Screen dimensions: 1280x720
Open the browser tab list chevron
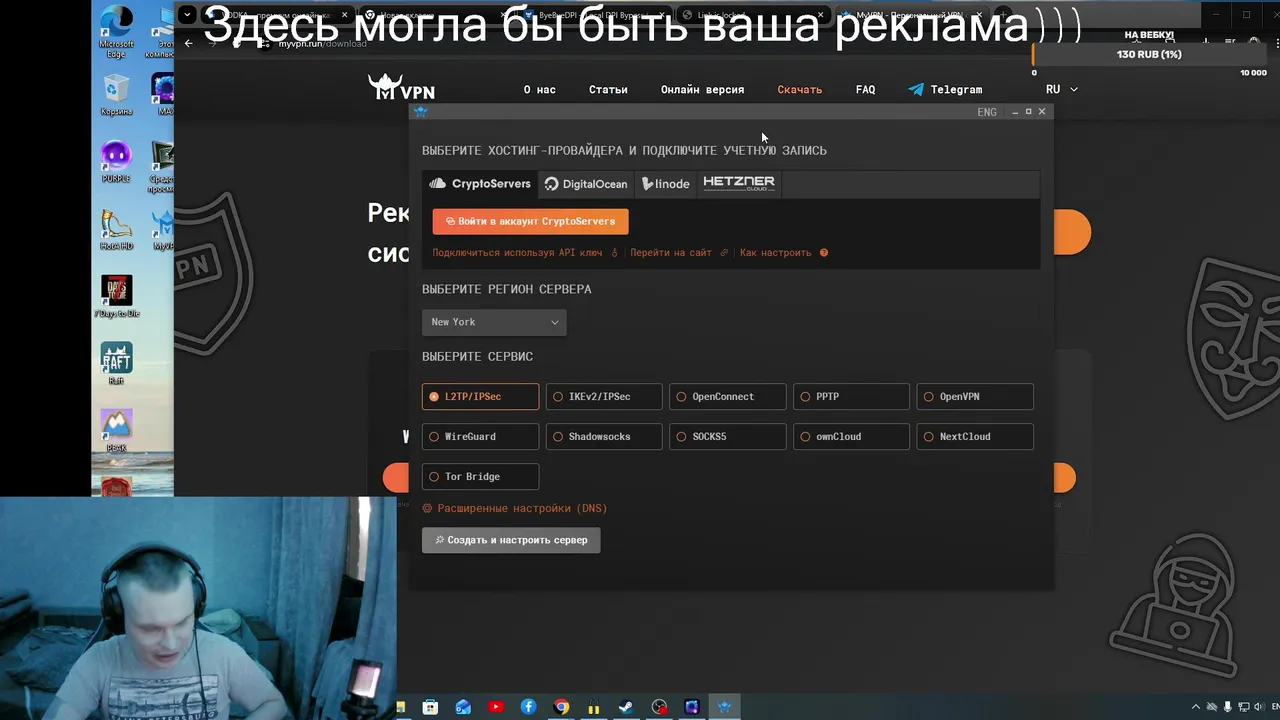point(187,14)
